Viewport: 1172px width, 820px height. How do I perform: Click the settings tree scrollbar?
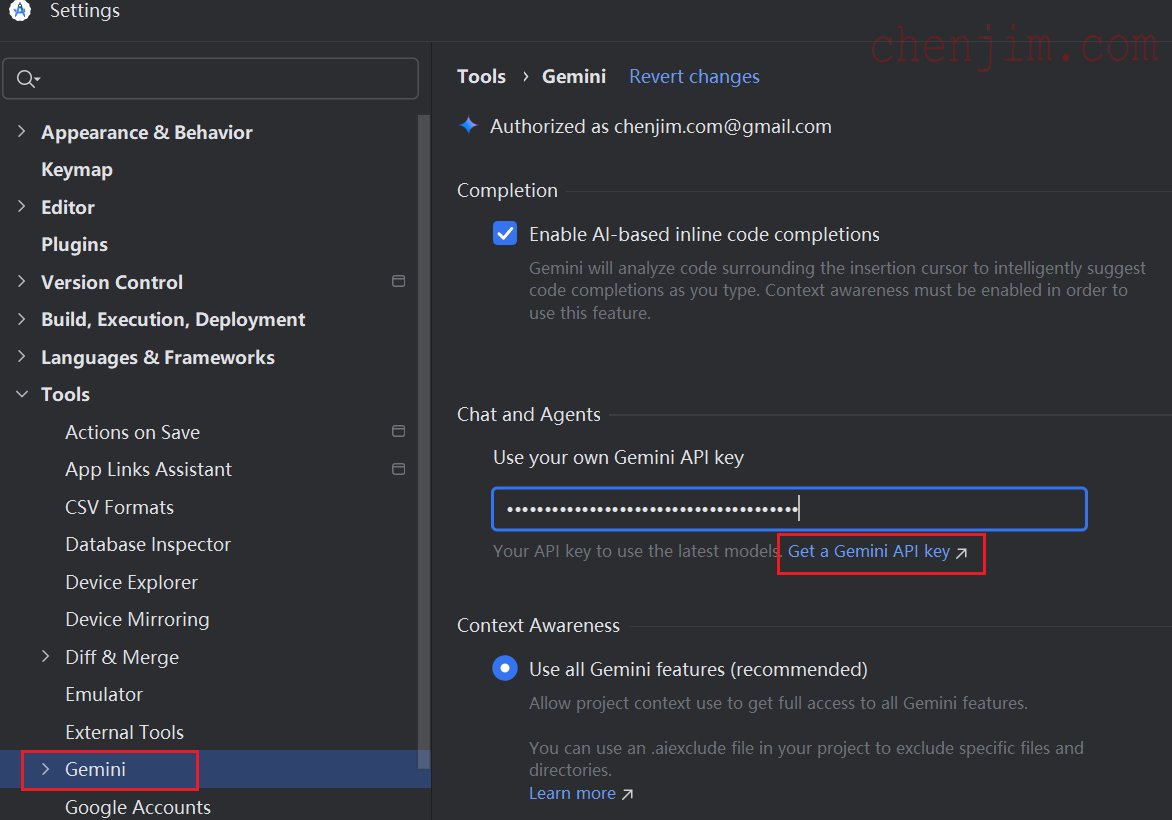424,441
